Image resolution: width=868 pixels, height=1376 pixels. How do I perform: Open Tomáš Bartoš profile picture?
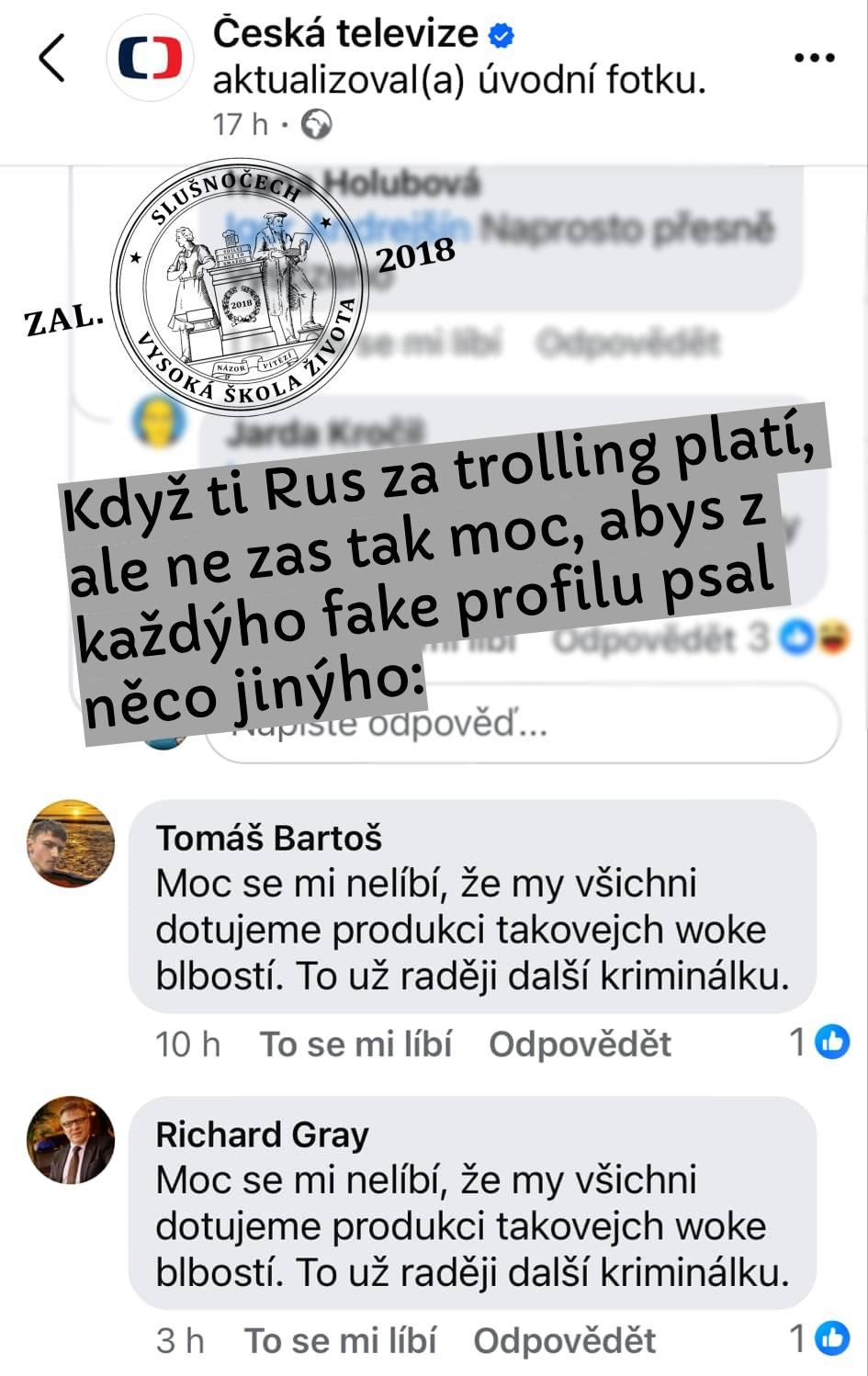click(71, 843)
